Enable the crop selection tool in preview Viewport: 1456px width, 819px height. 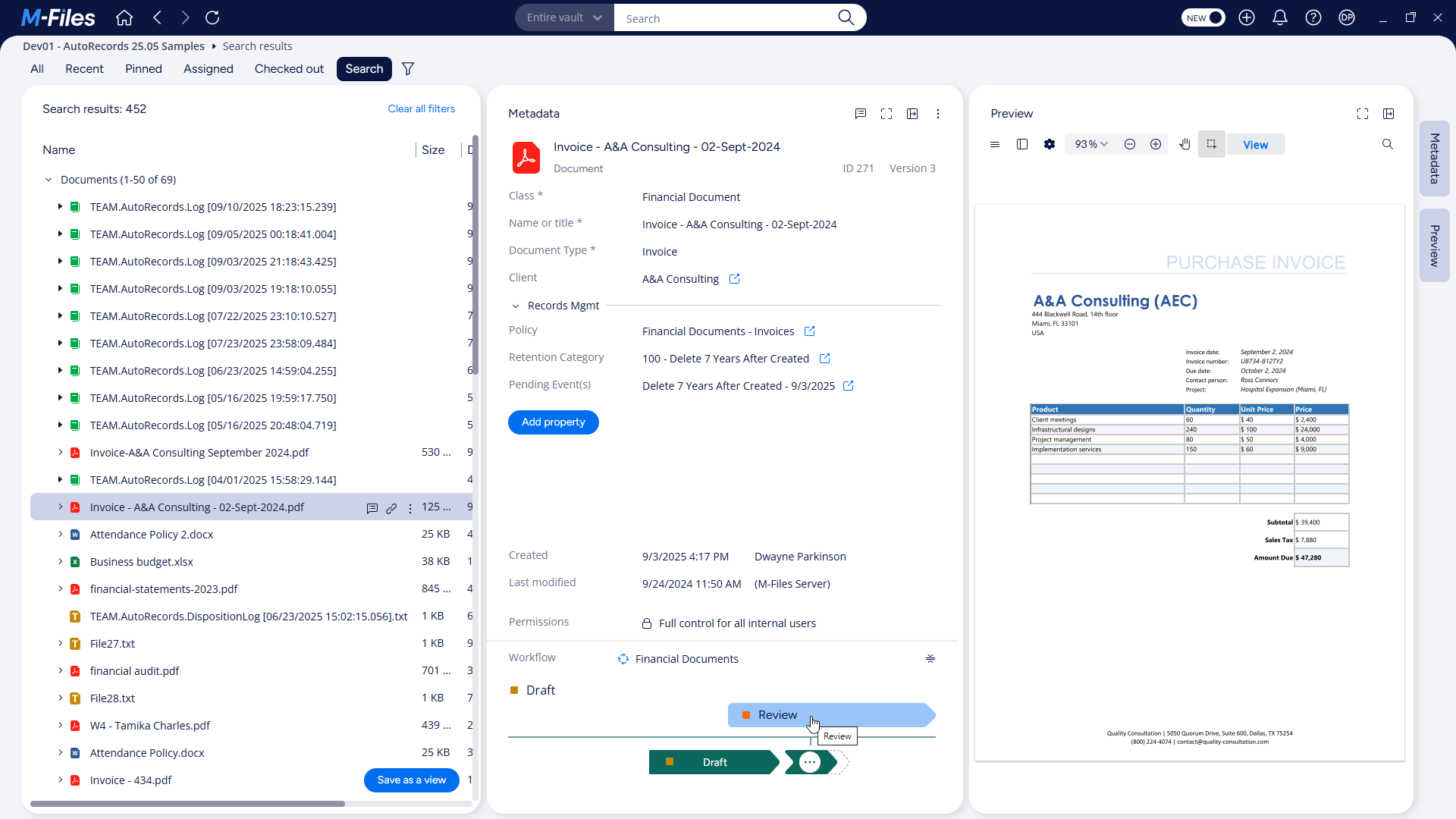click(1211, 144)
